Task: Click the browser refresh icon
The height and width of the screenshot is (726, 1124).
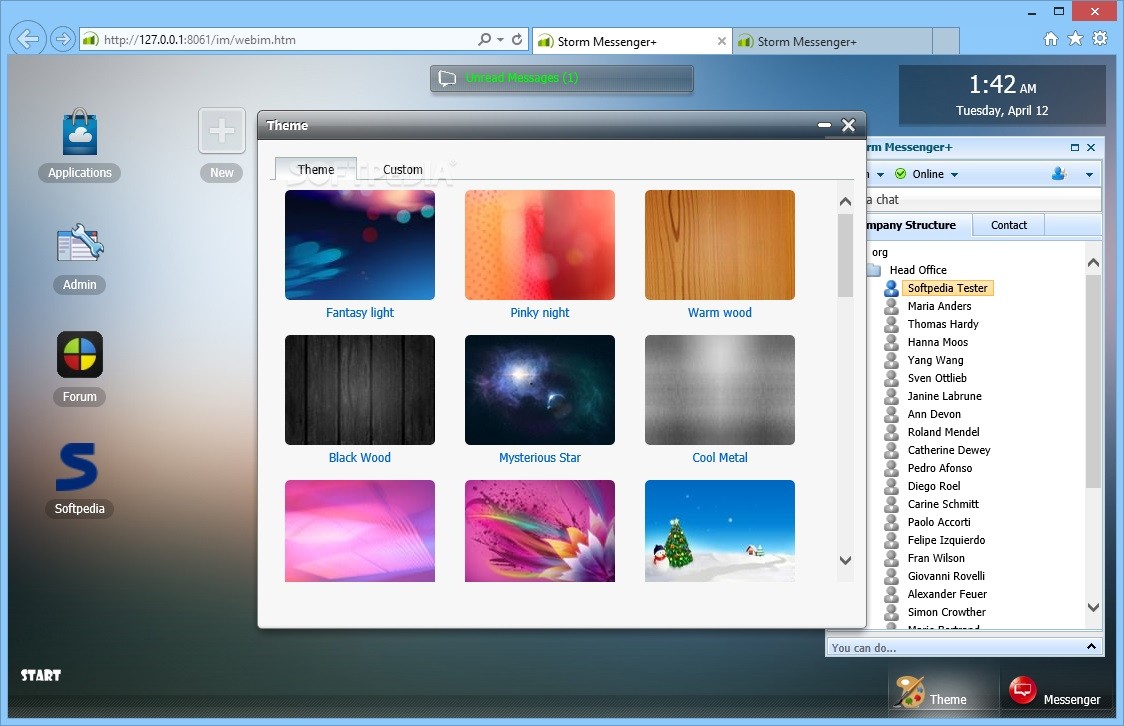Action: click(517, 39)
